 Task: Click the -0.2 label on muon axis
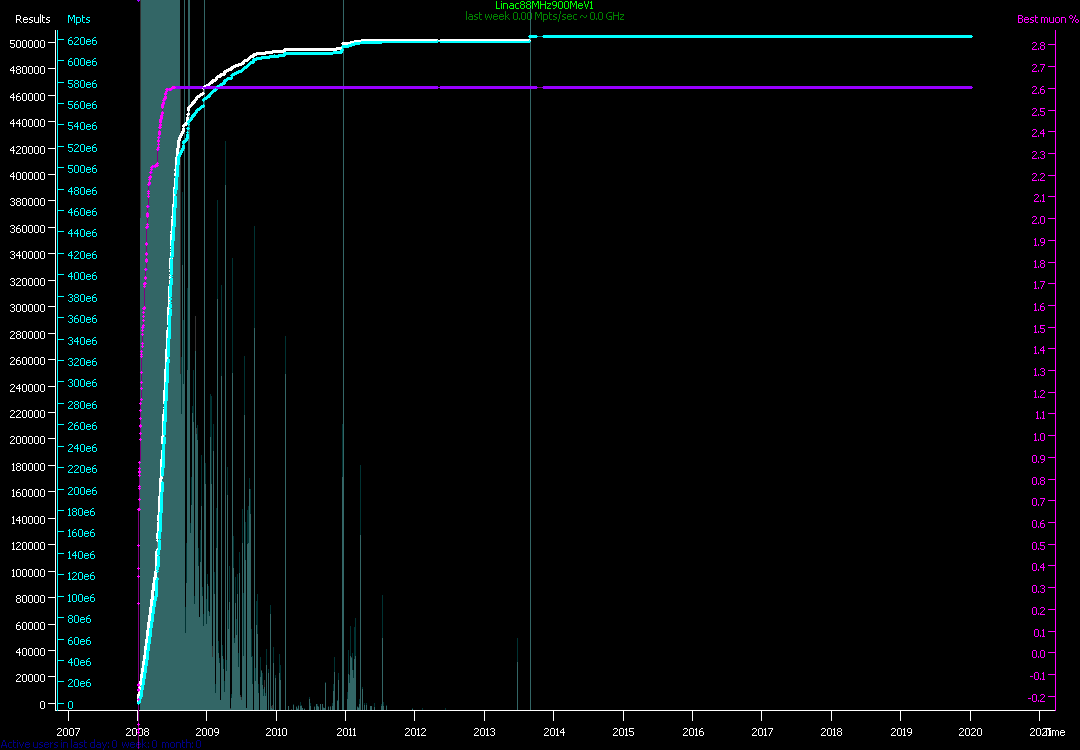point(1038,698)
